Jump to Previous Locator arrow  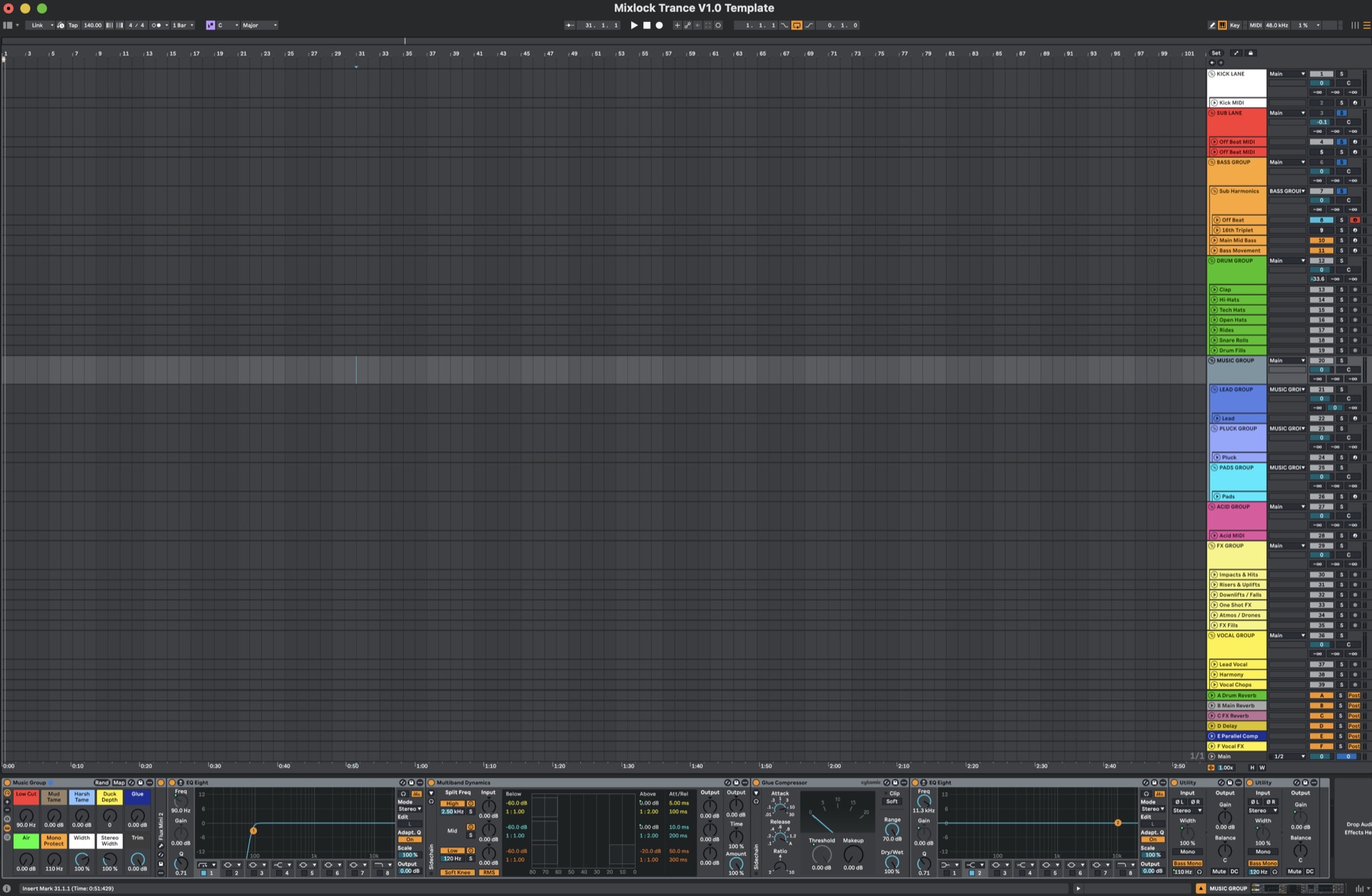[1212, 62]
